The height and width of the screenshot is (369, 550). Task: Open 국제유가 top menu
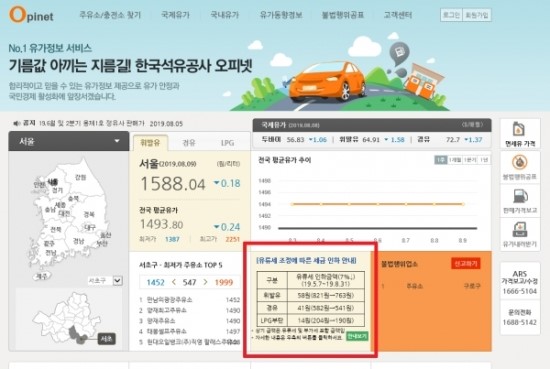point(175,15)
